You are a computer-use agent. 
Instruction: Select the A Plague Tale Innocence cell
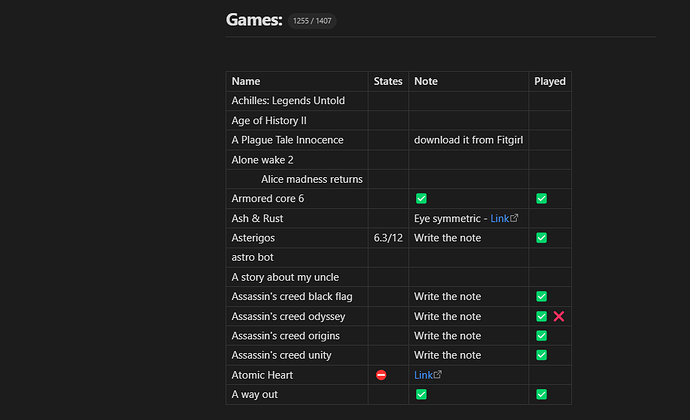coord(297,140)
